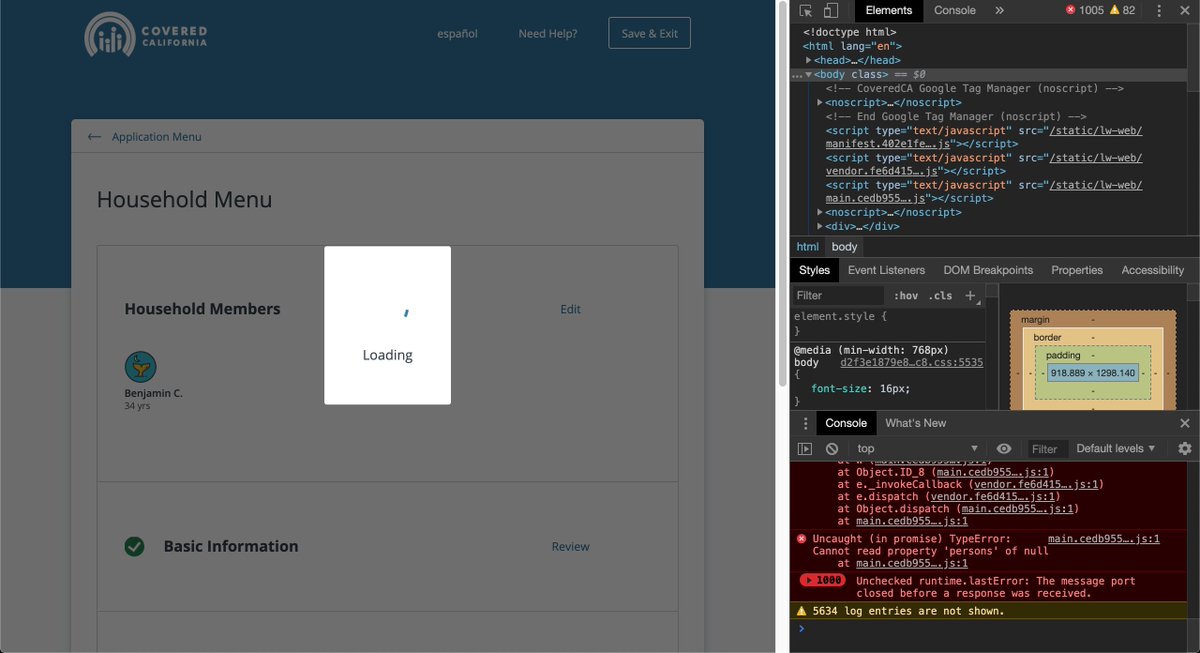
Task: Open the Properties tab
Action: 1077,270
